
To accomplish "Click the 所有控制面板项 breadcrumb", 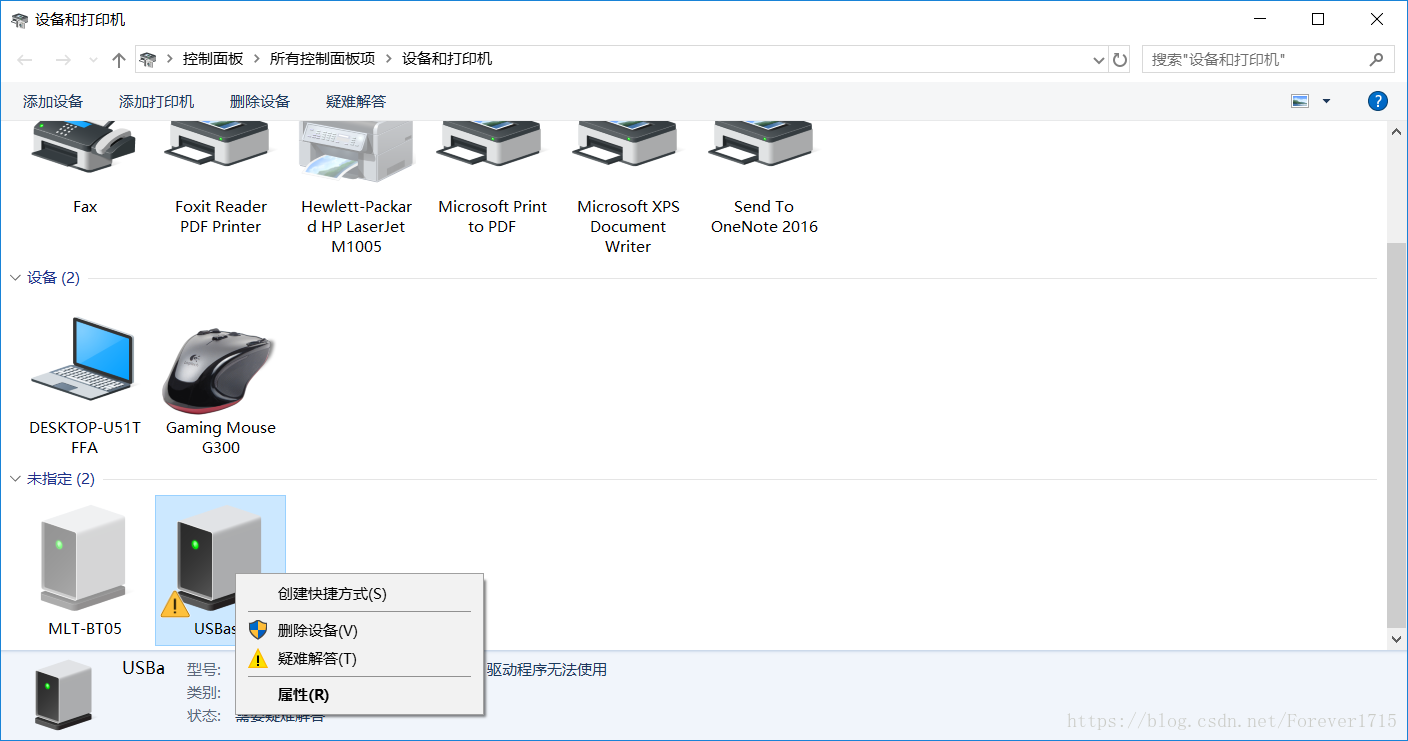I will (322, 59).
